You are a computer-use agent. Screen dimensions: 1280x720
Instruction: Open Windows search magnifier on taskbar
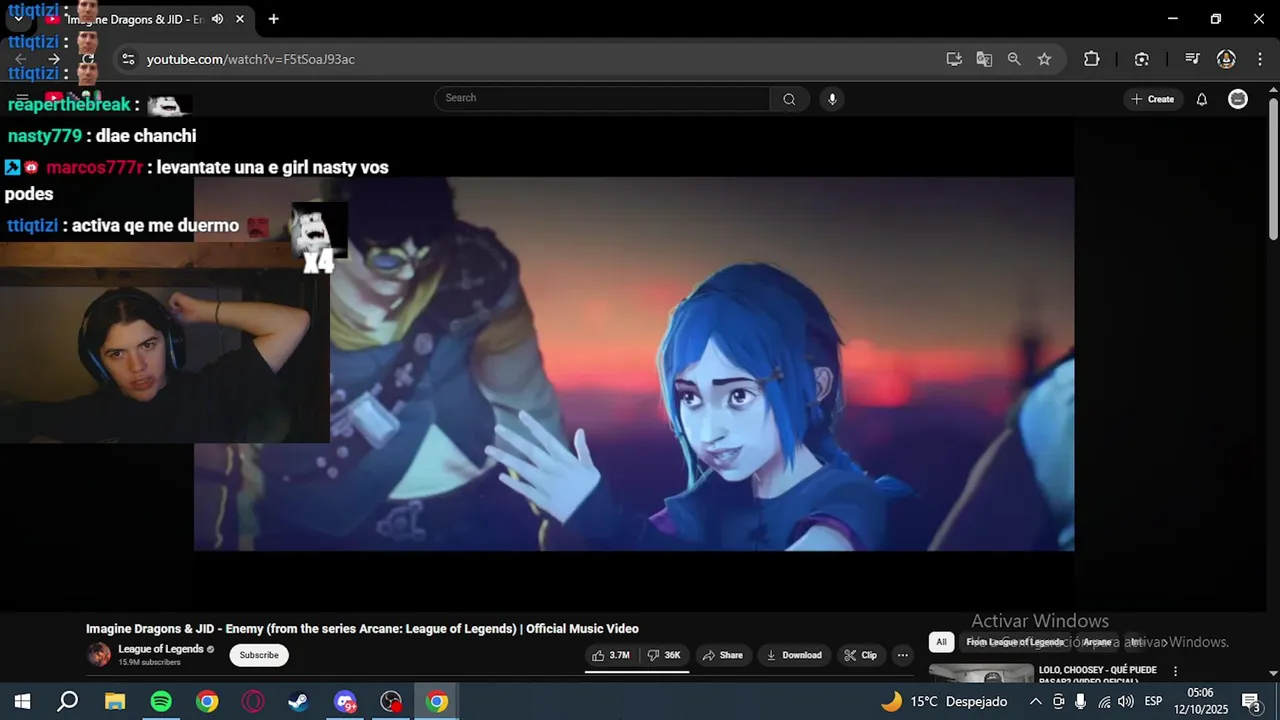point(68,702)
